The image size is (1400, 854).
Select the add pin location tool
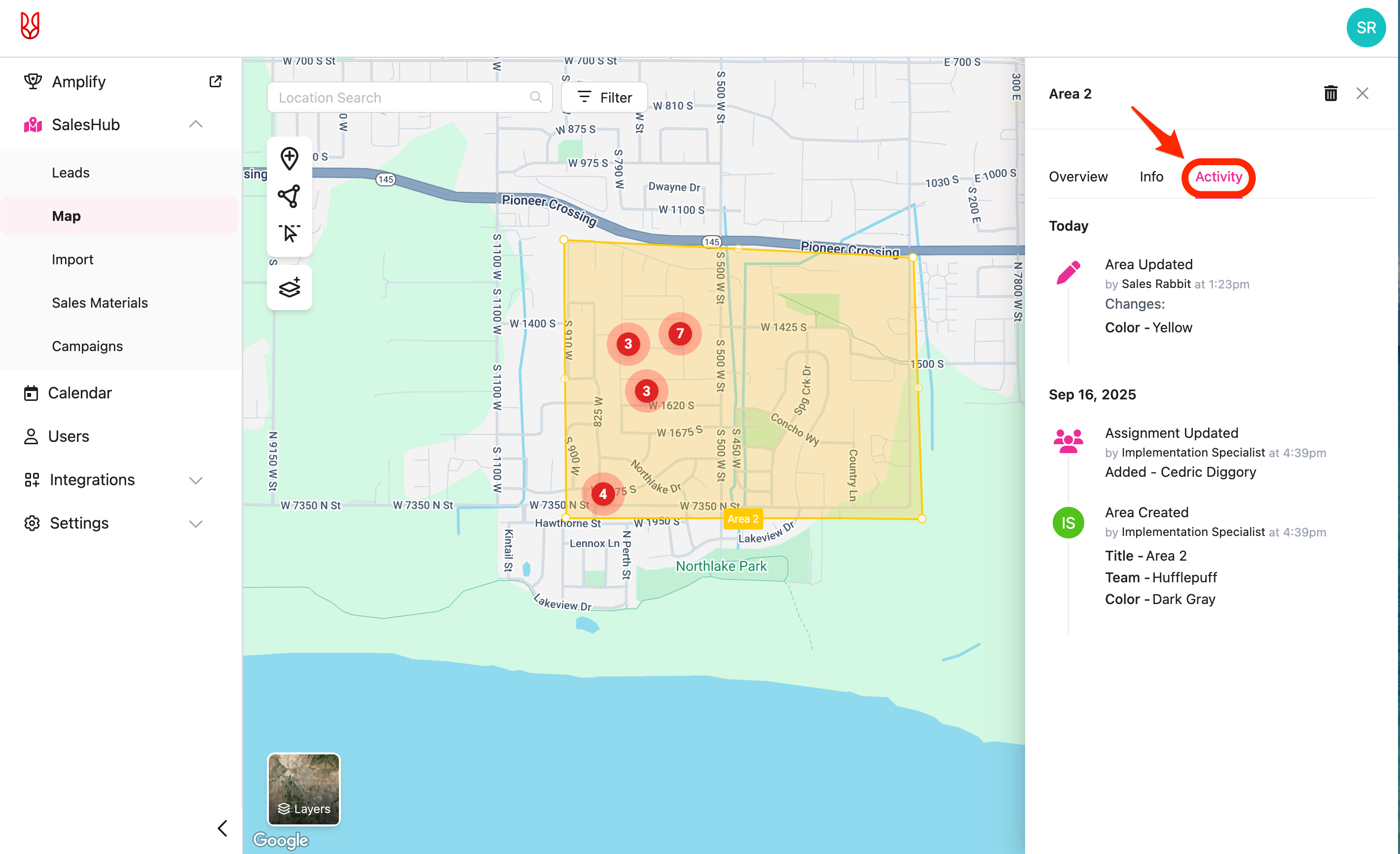(x=289, y=158)
